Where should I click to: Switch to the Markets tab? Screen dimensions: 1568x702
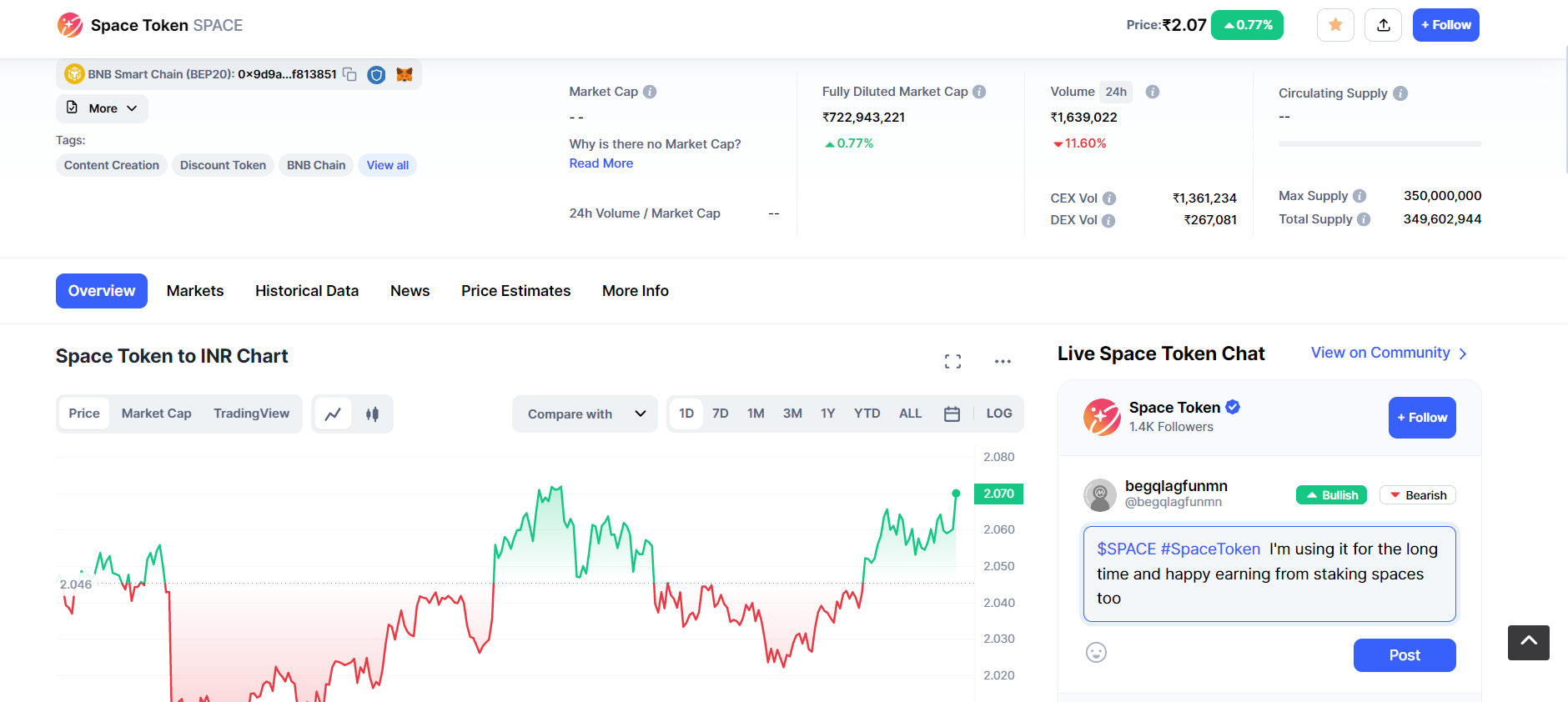[x=195, y=291]
